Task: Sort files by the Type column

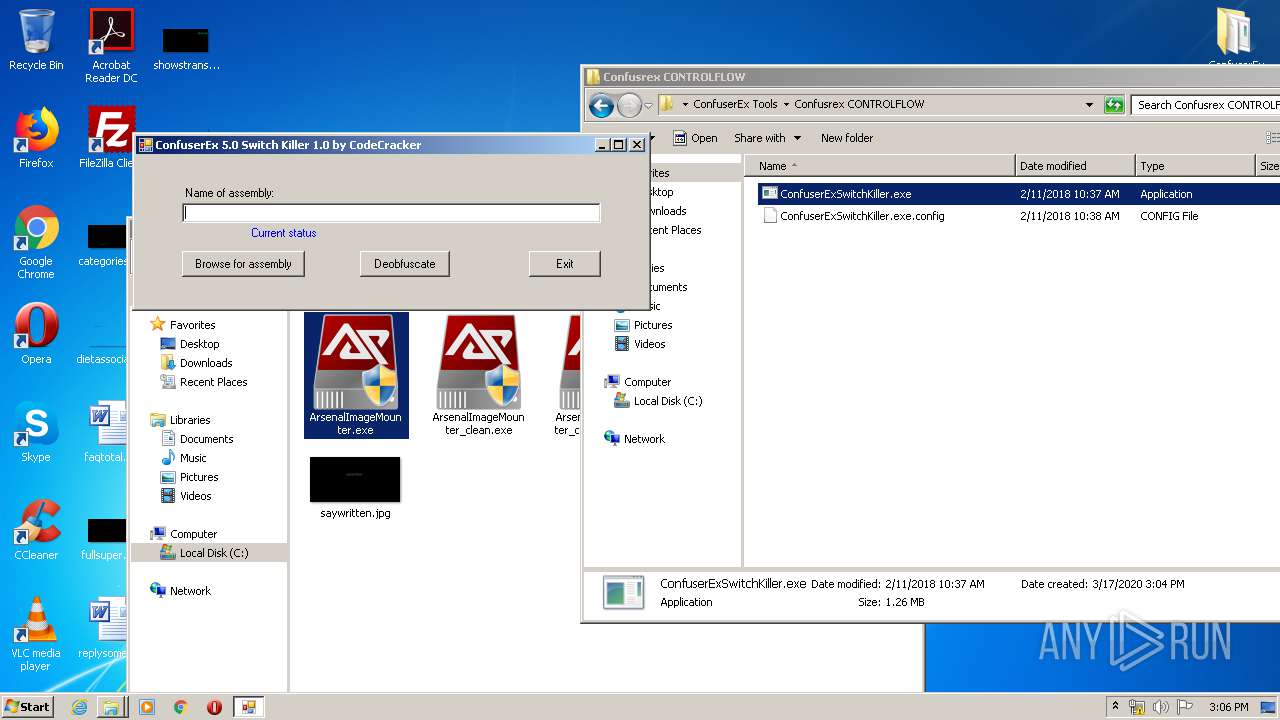Action: [x=1195, y=166]
